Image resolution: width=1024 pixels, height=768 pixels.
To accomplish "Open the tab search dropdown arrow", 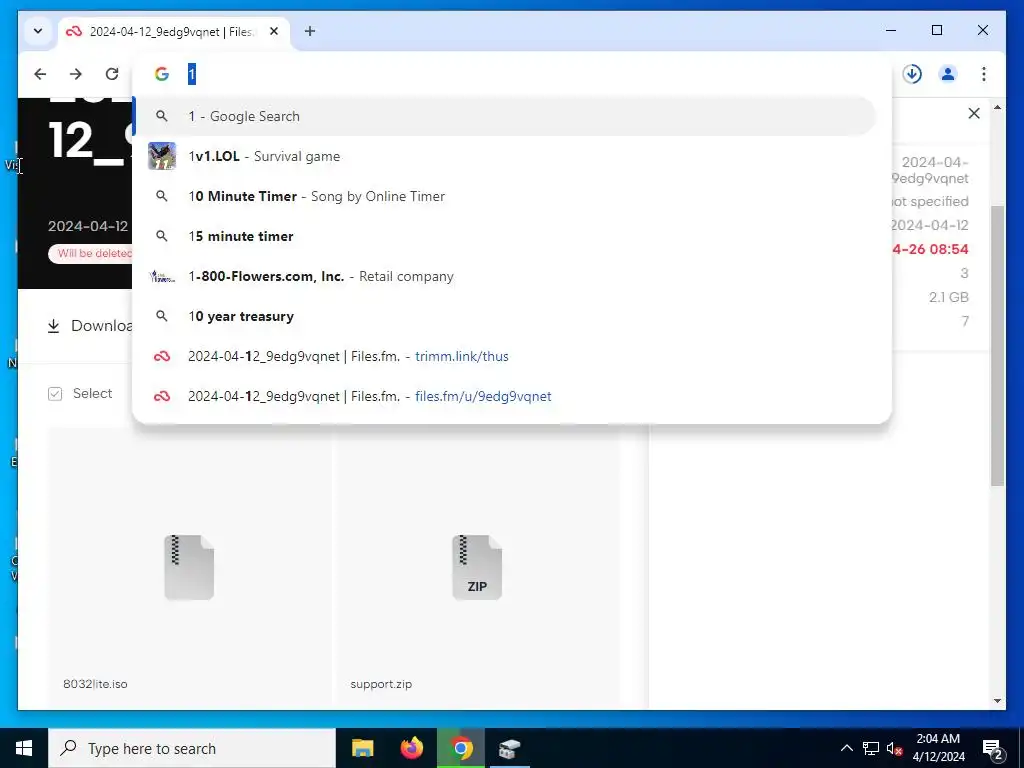I will pos(38,31).
